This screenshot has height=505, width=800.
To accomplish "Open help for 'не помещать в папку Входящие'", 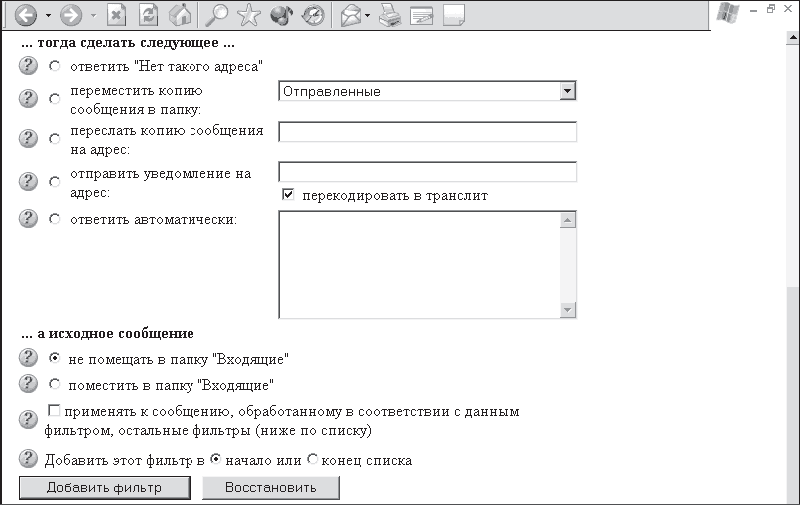I will (x=28, y=358).
